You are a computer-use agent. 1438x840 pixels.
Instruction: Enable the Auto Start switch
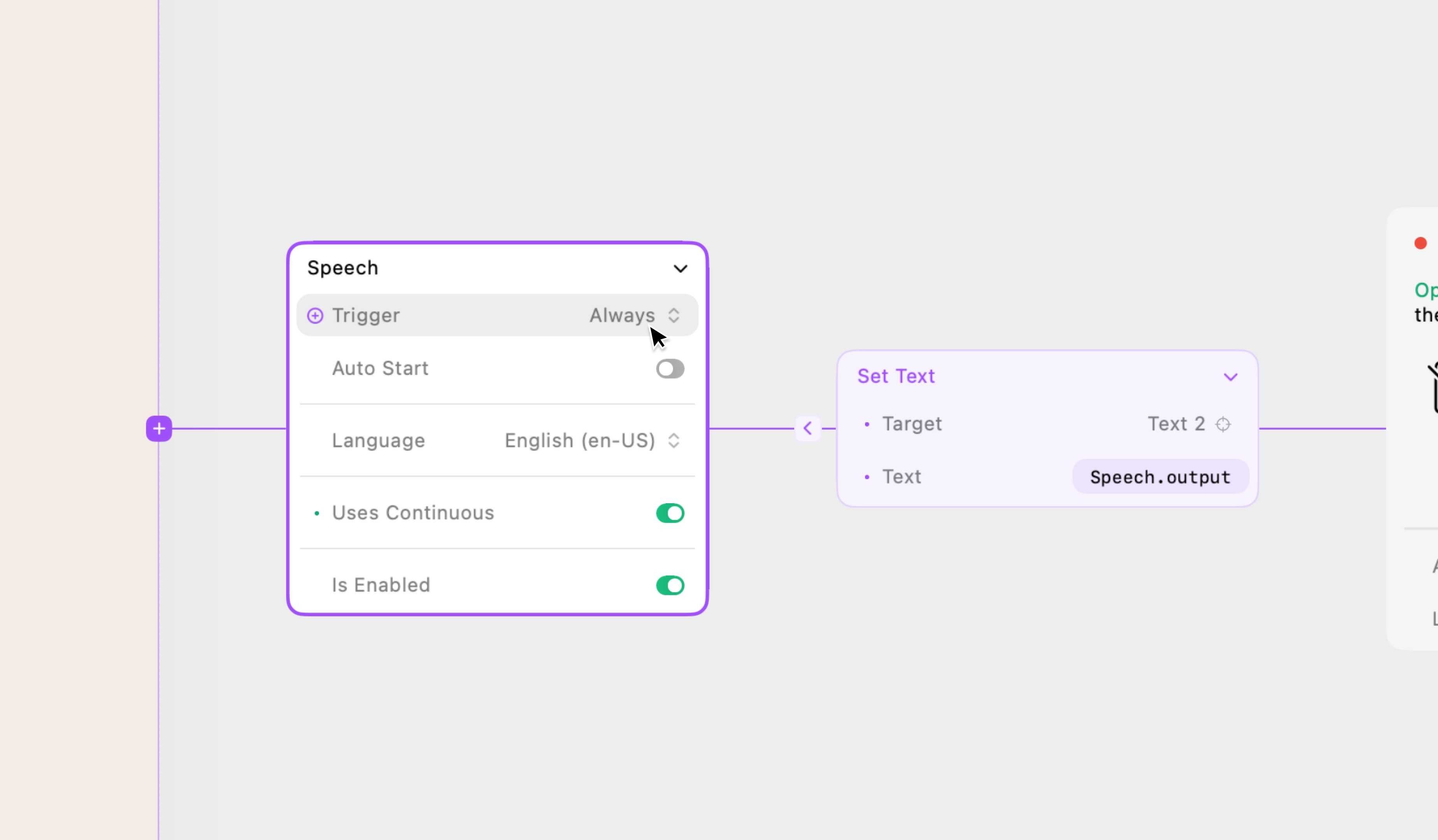[x=670, y=369]
